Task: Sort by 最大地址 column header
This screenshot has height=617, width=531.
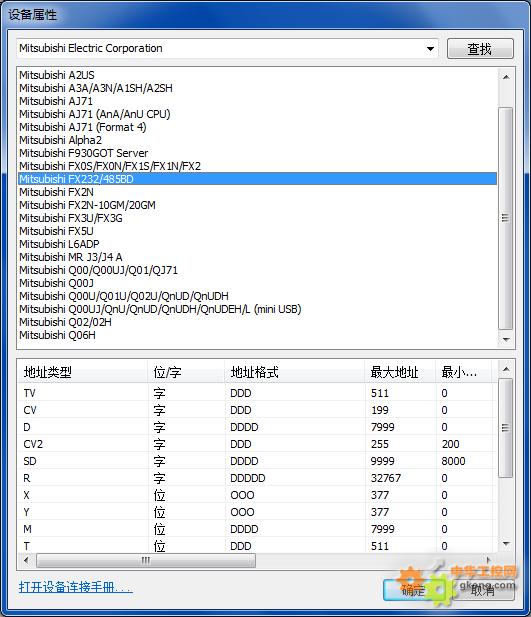Action: click(x=400, y=372)
